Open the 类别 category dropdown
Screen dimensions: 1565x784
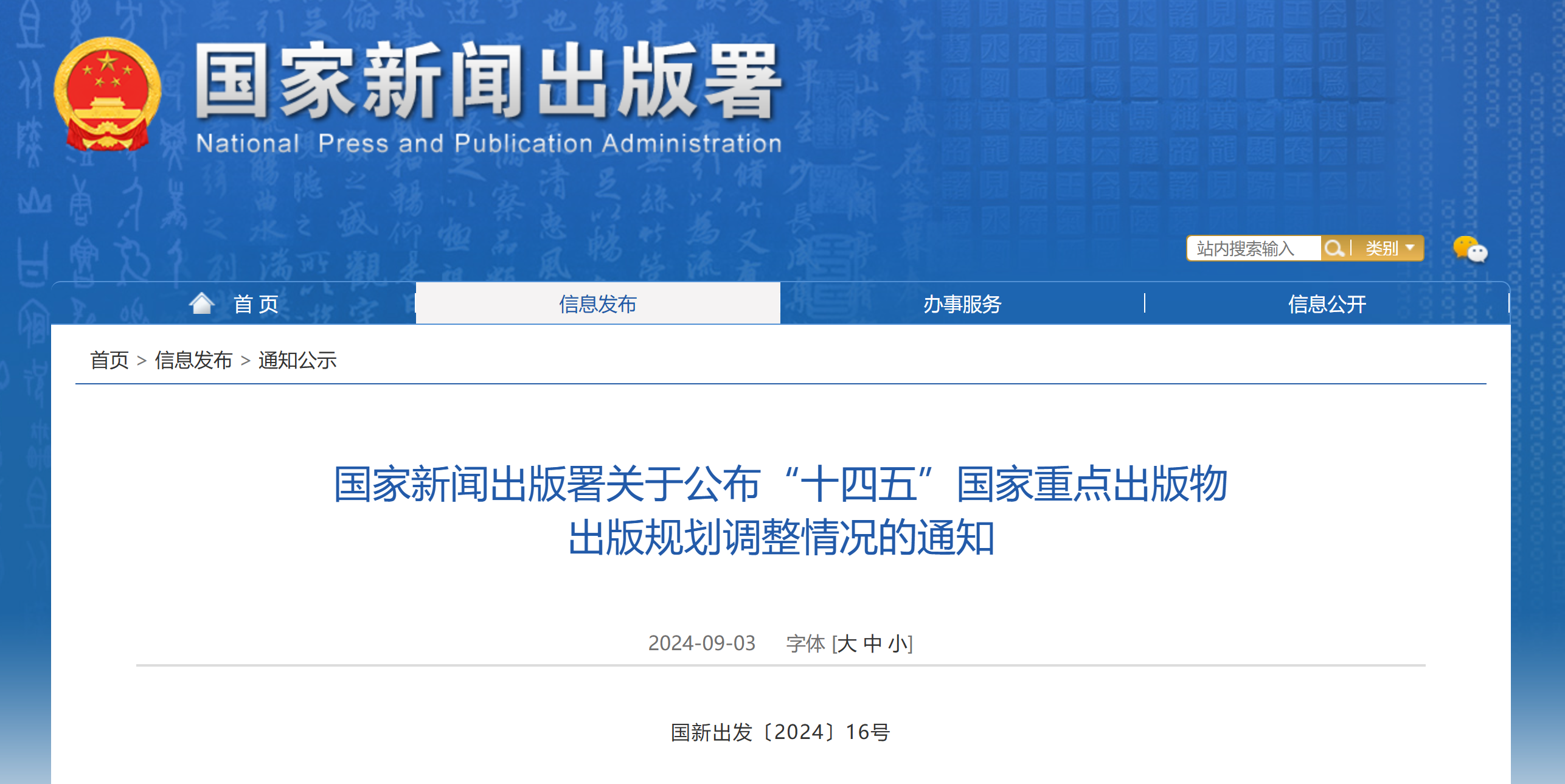[x=1390, y=248]
